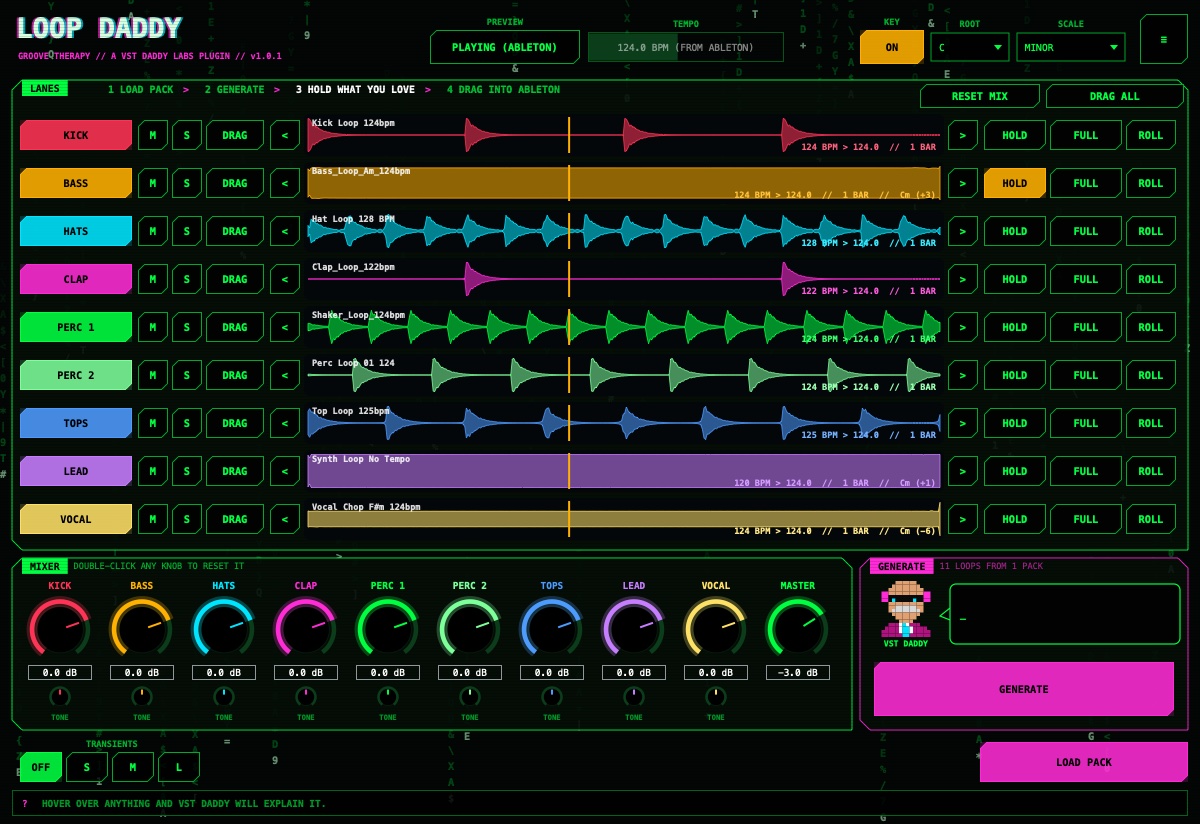The image size is (1200, 824).
Task: Click the Master volume knob
Action: click(x=798, y=628)
